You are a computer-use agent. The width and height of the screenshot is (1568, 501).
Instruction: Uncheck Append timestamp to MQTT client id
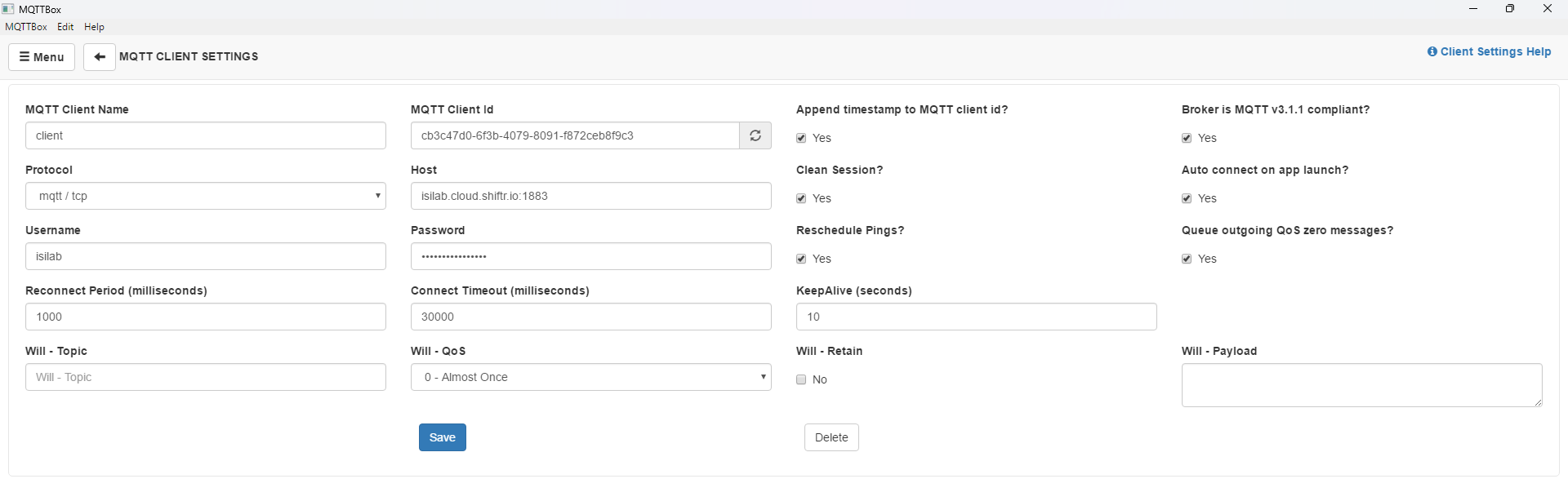tap(801, 138)
